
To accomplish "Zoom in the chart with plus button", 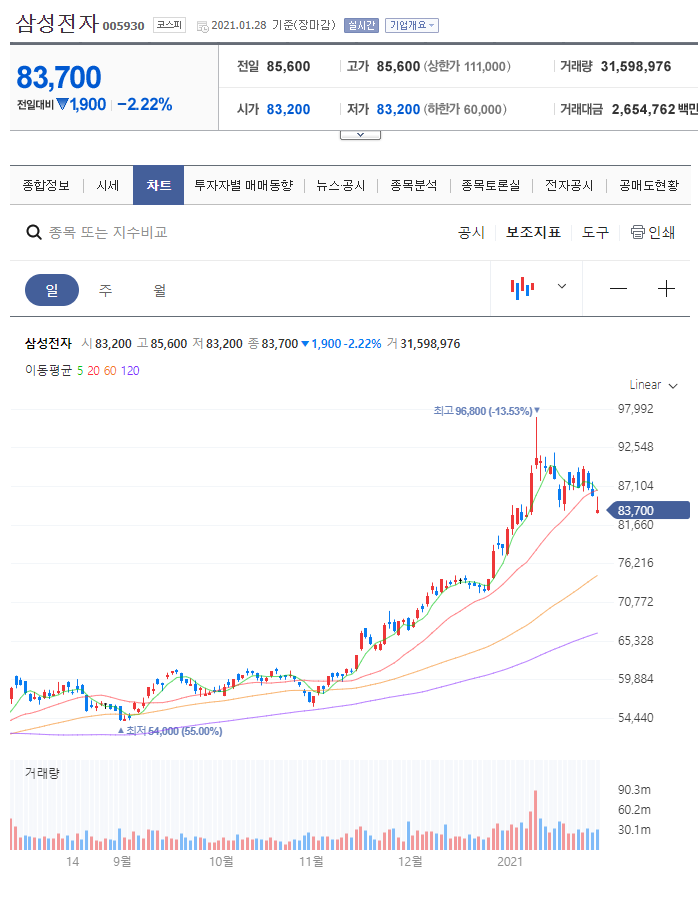I will (666, 289).
